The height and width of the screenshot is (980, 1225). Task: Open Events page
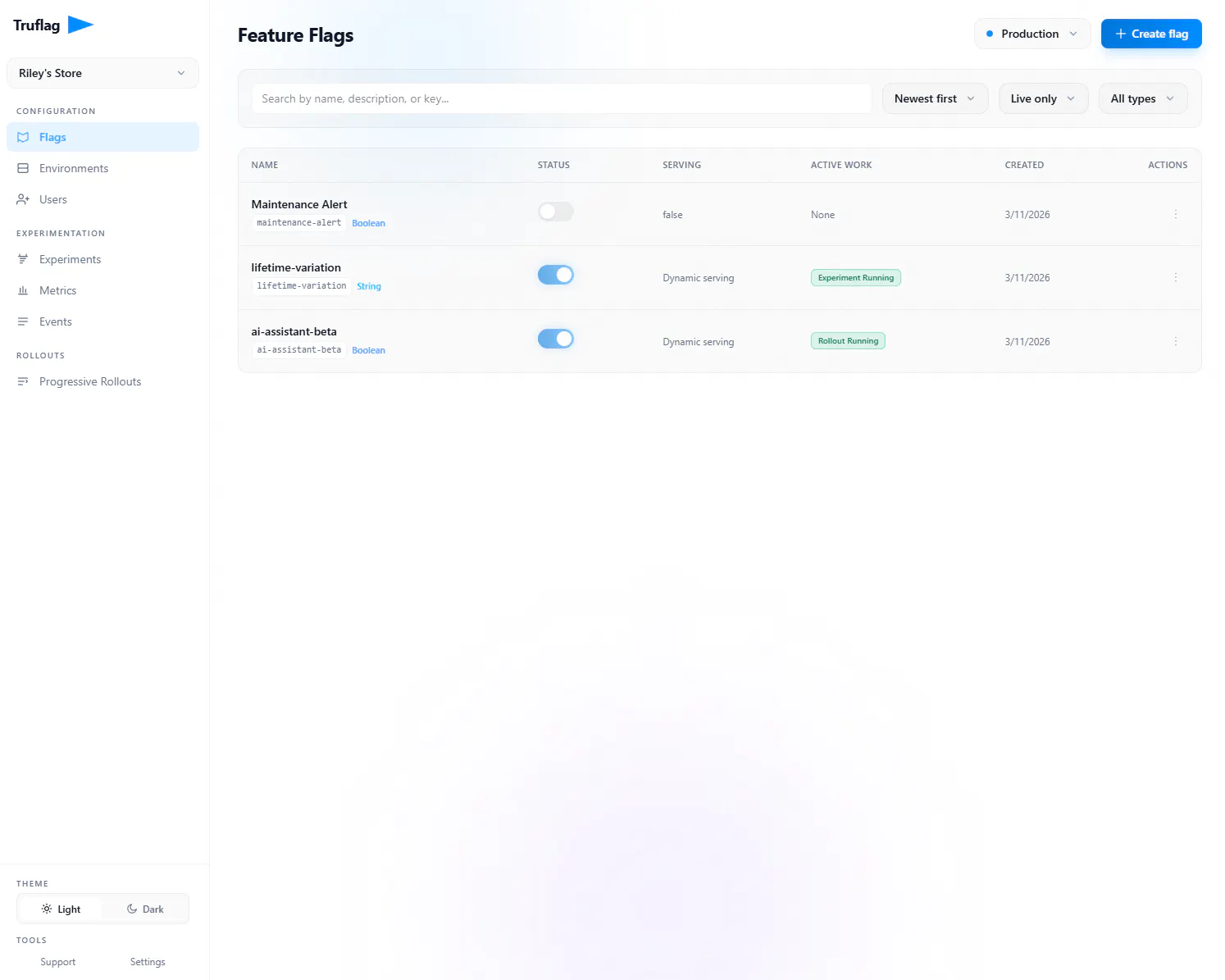(x=102, y=321)
